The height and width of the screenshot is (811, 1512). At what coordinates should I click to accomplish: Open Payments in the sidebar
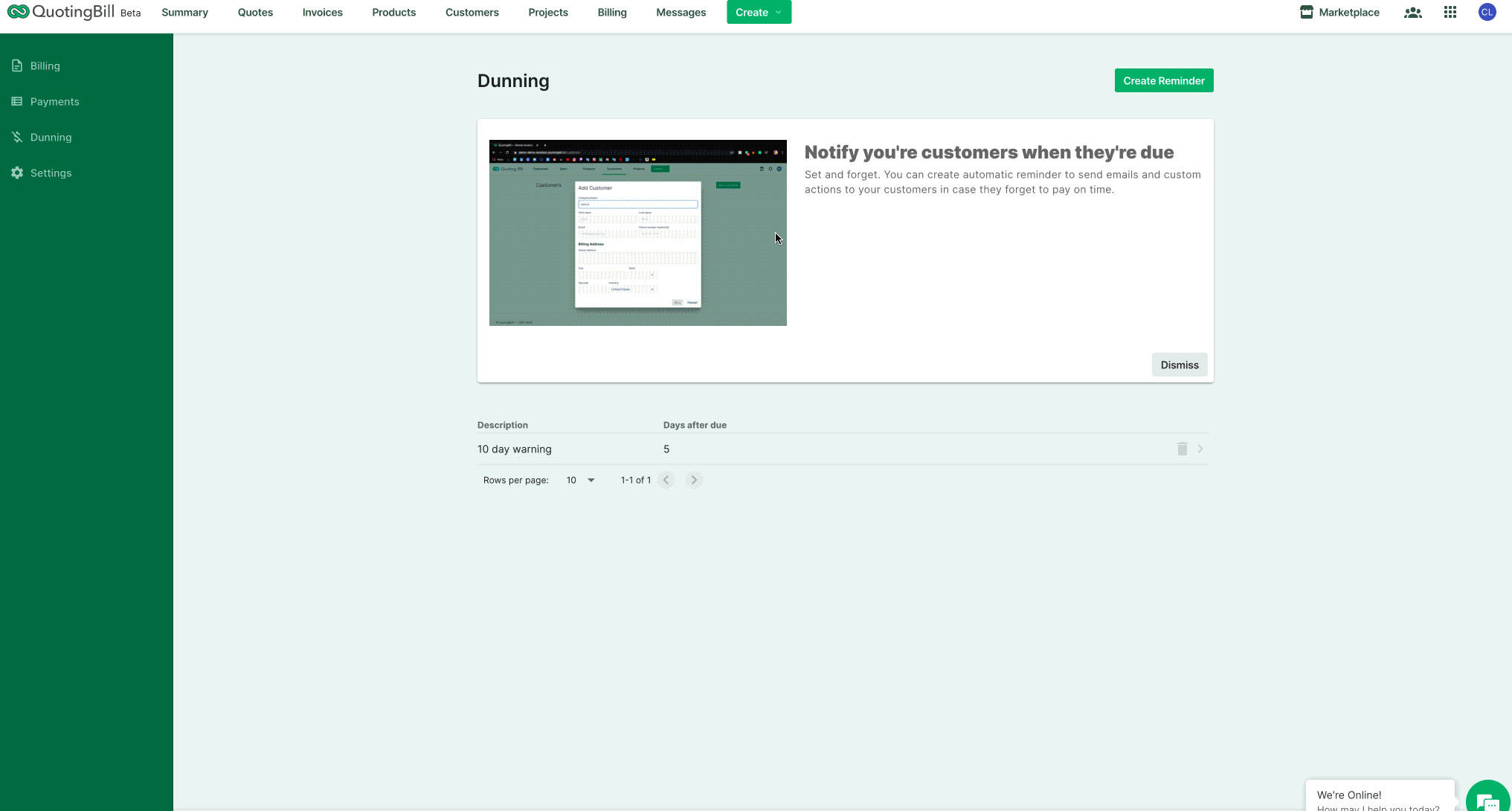point(54,101)
